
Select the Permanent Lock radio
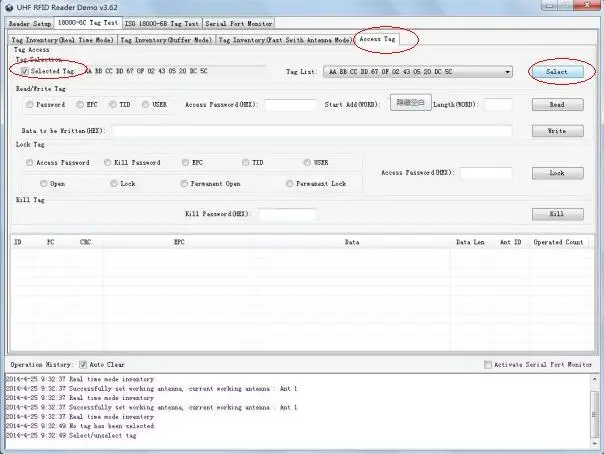tap(290, 184)
